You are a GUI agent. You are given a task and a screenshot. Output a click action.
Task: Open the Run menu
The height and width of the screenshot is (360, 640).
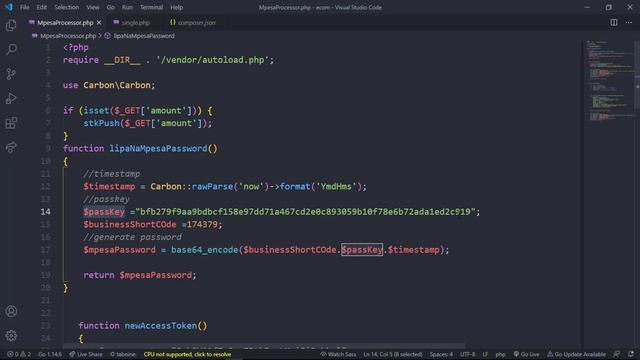tap(127, 7)
